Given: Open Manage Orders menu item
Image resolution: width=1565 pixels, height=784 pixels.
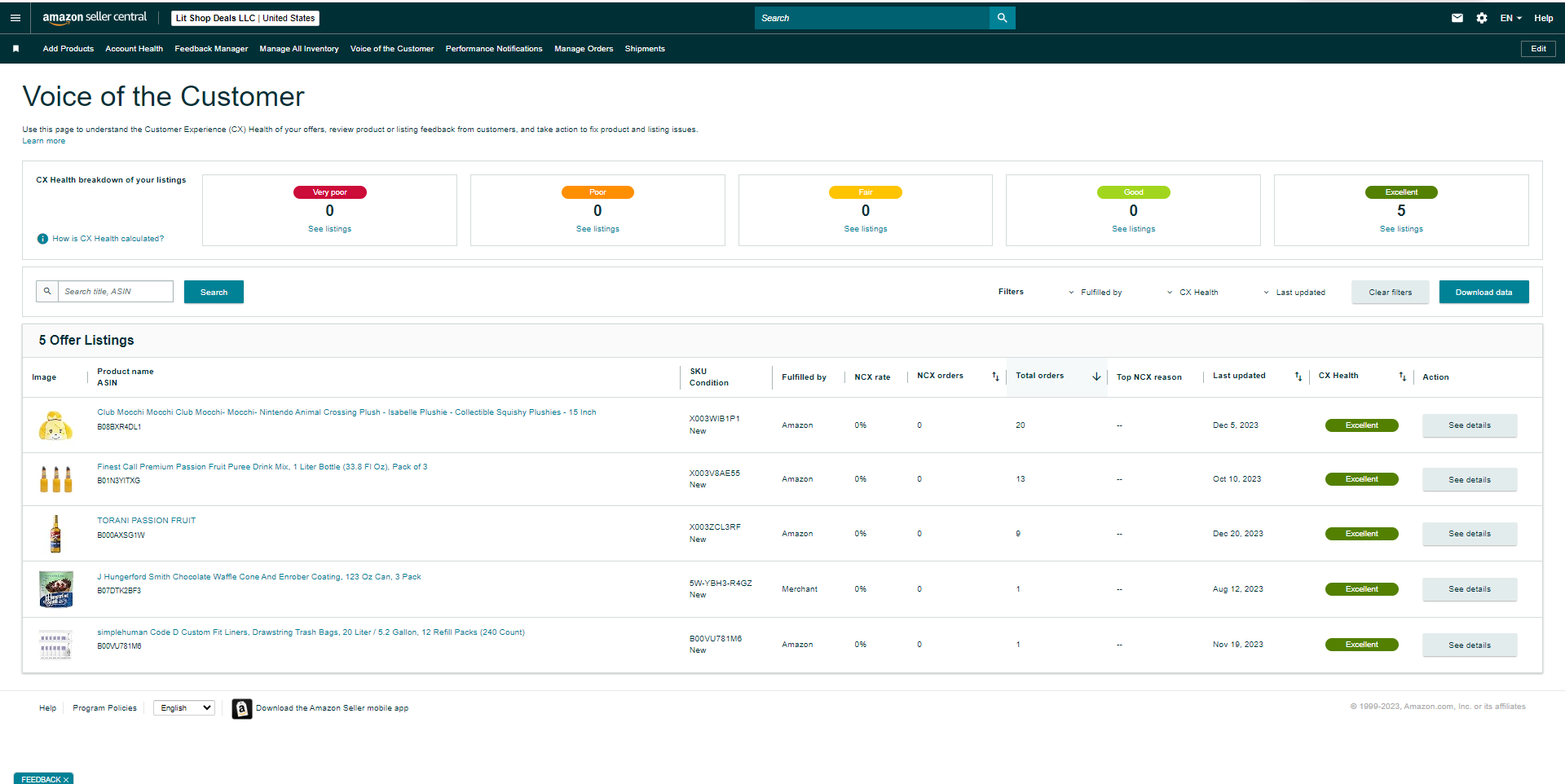Looking at the screenshot, I should coord(584,49).
